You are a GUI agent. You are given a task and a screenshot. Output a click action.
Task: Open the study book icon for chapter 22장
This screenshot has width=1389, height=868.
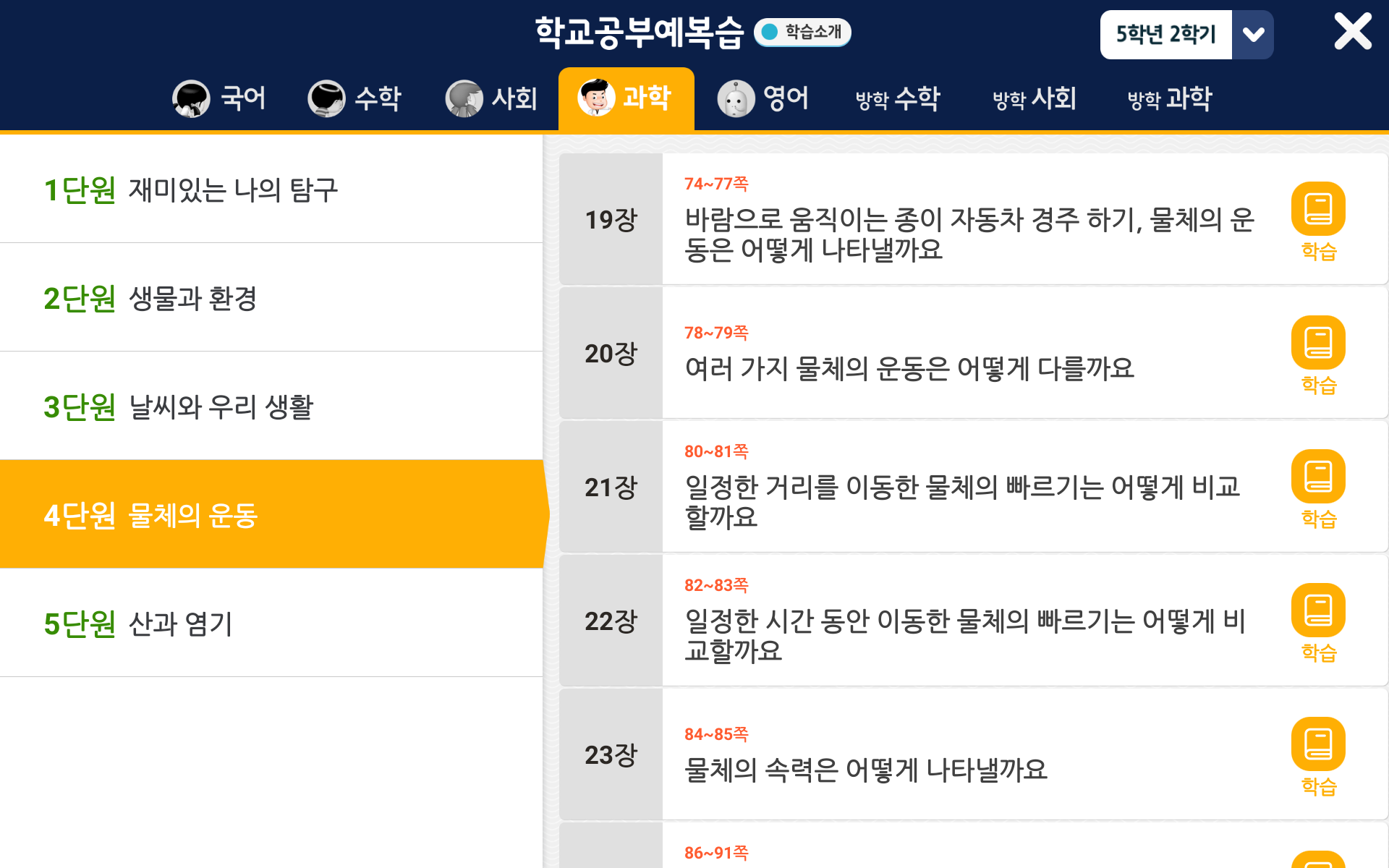(x=1318, y=610)
